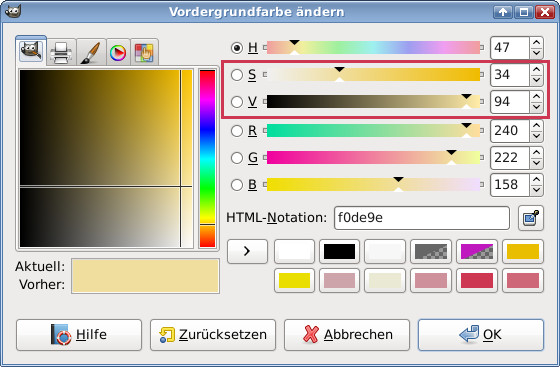Open the CMYK printer selector tab
The width and height of the screenshot is (560, 367).
point(61,52)
